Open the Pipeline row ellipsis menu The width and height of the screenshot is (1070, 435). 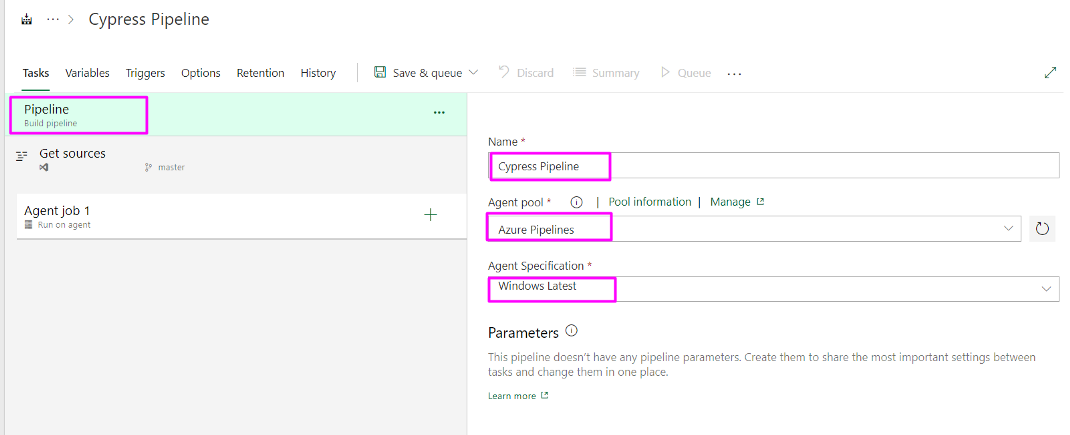(x=439, y=113)
